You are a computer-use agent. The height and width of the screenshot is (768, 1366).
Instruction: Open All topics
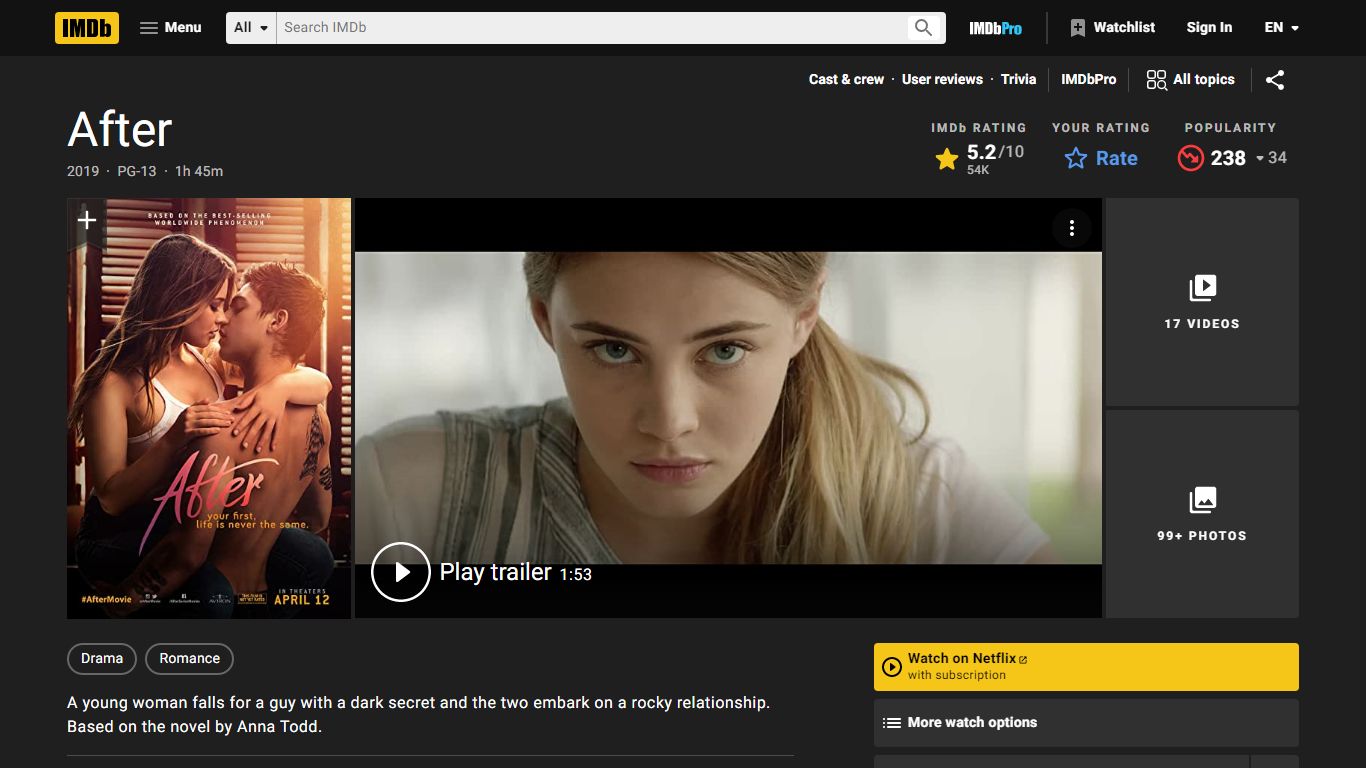point(1190,80)
